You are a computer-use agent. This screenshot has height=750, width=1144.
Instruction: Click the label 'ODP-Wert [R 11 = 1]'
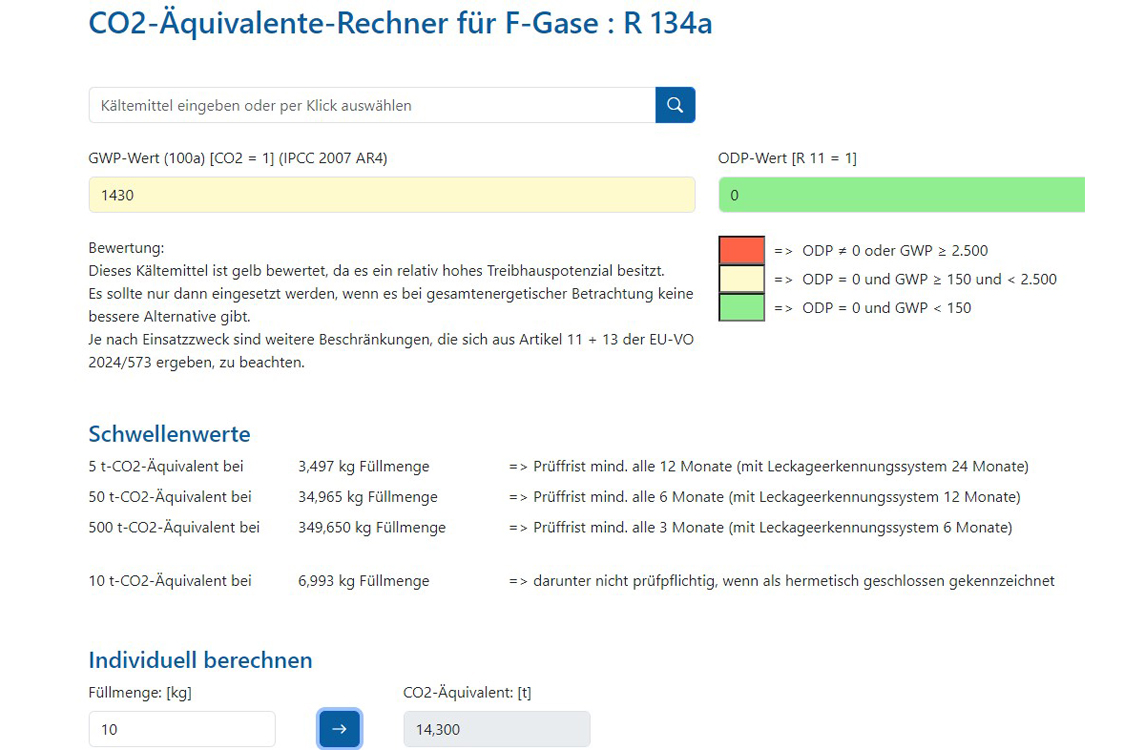click(x=787, y=158)
